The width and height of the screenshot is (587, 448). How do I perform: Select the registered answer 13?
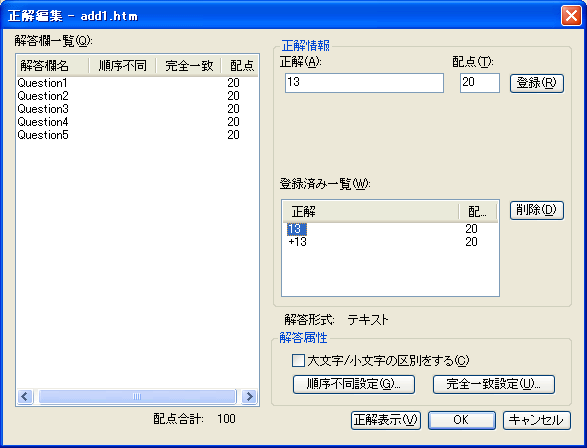click(296, 229)
